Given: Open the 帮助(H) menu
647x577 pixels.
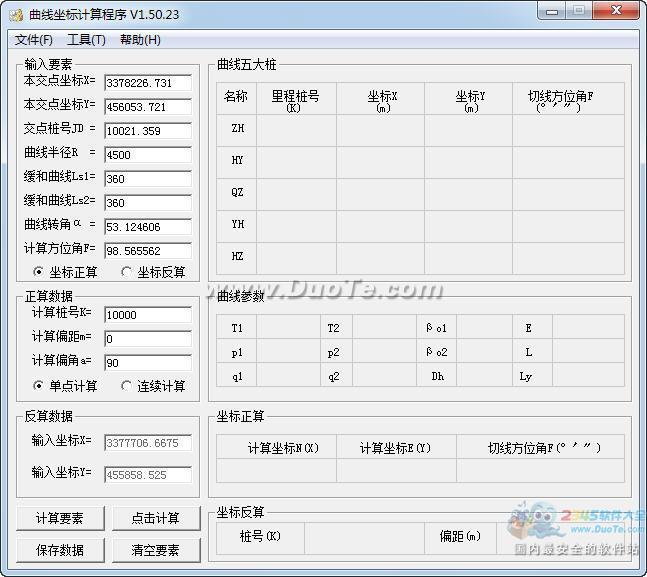Looking at the screenshot, I should coord(140,40).
